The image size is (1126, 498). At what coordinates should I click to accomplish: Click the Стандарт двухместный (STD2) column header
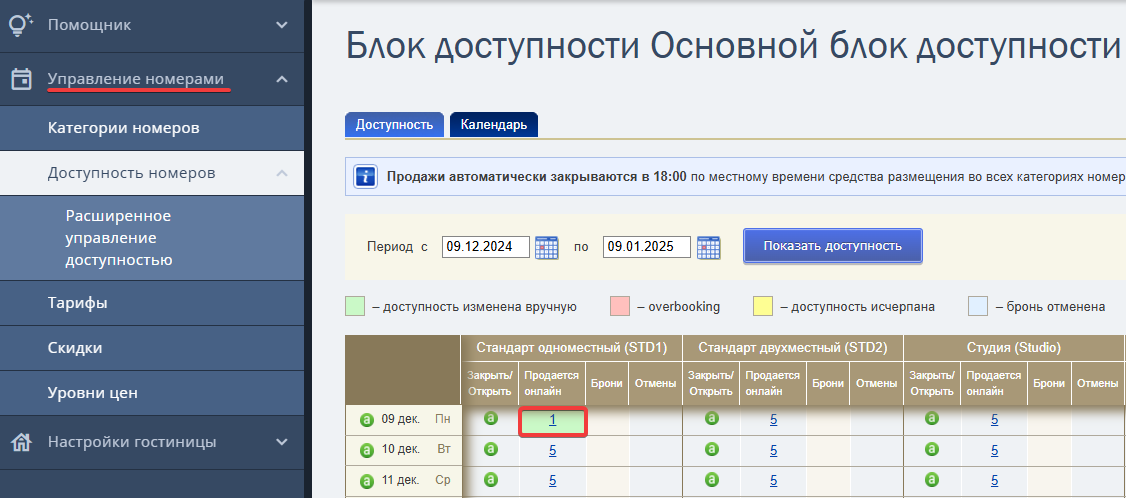coord(793,348)
